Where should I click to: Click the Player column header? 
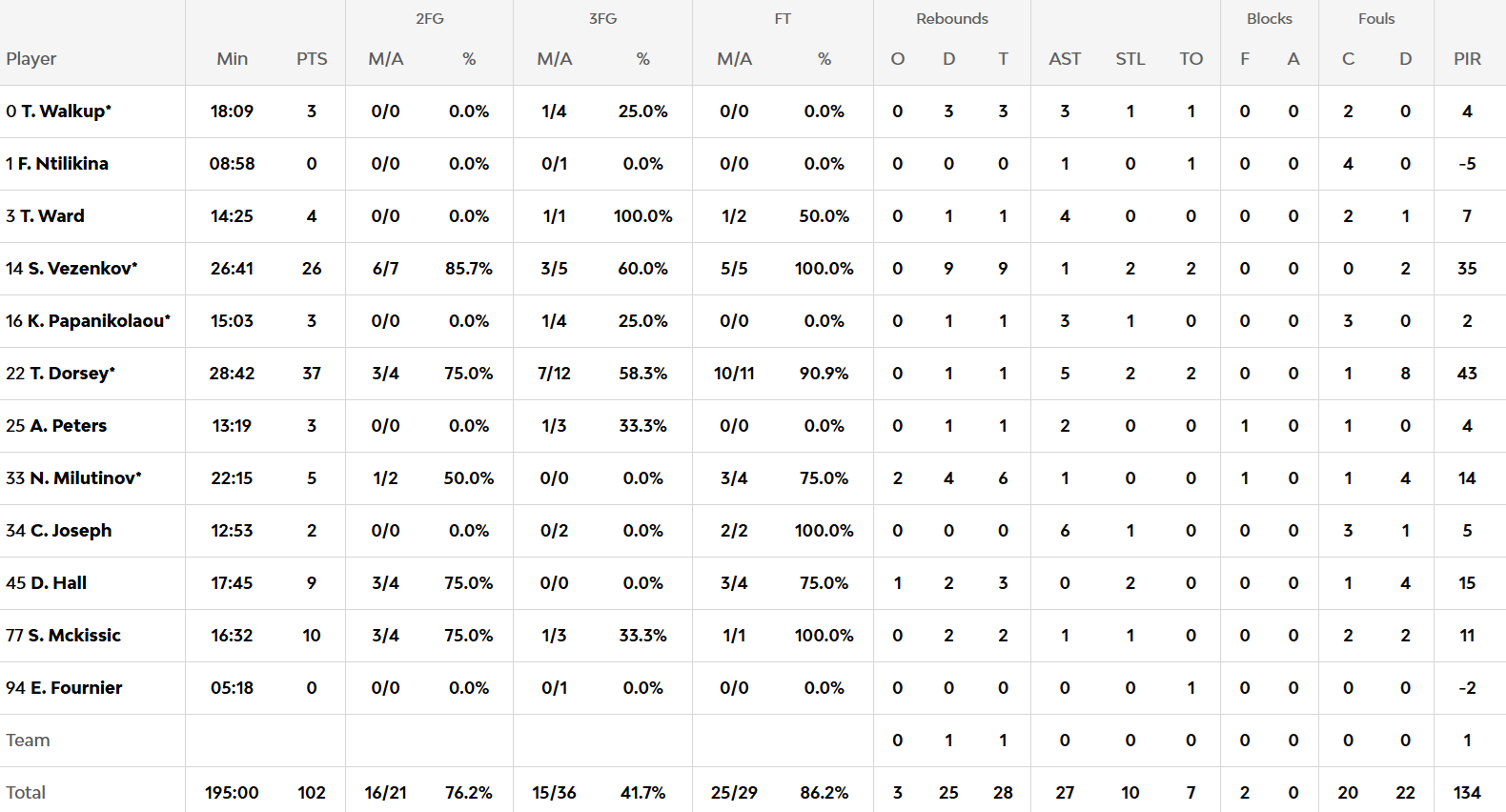[x=31, y=59]
